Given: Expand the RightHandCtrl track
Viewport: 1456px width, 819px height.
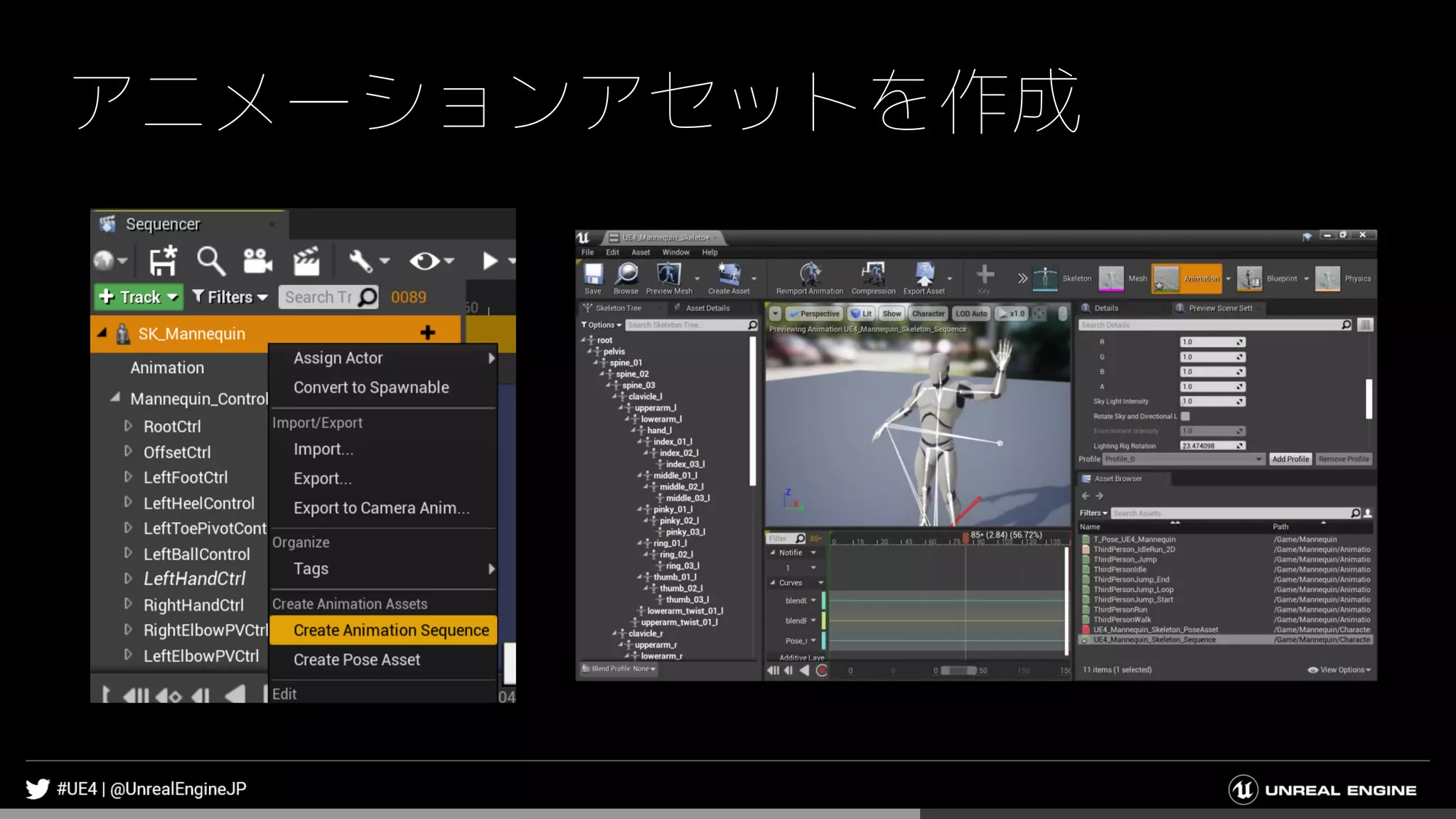Looking at the screenshot, I should point(128,604).
